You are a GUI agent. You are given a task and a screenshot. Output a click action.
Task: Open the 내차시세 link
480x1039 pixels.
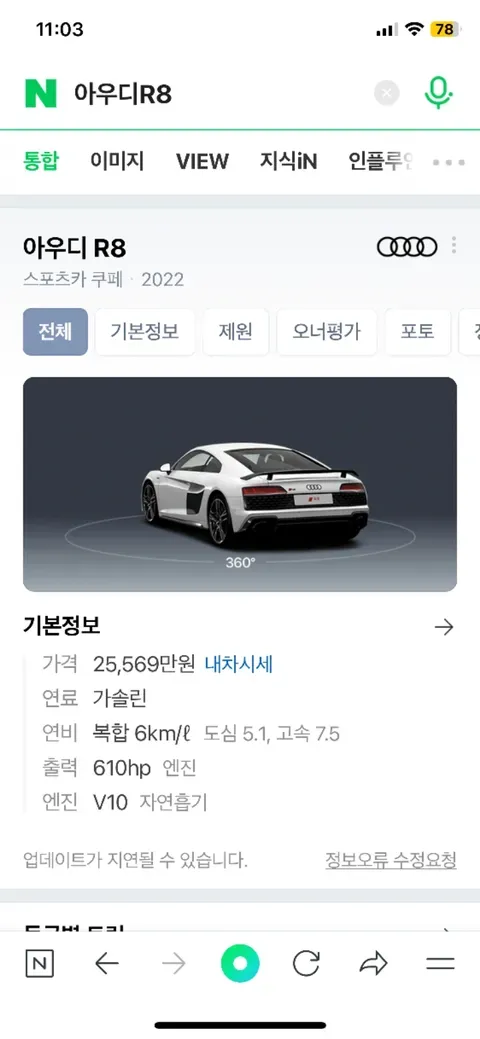239,663
